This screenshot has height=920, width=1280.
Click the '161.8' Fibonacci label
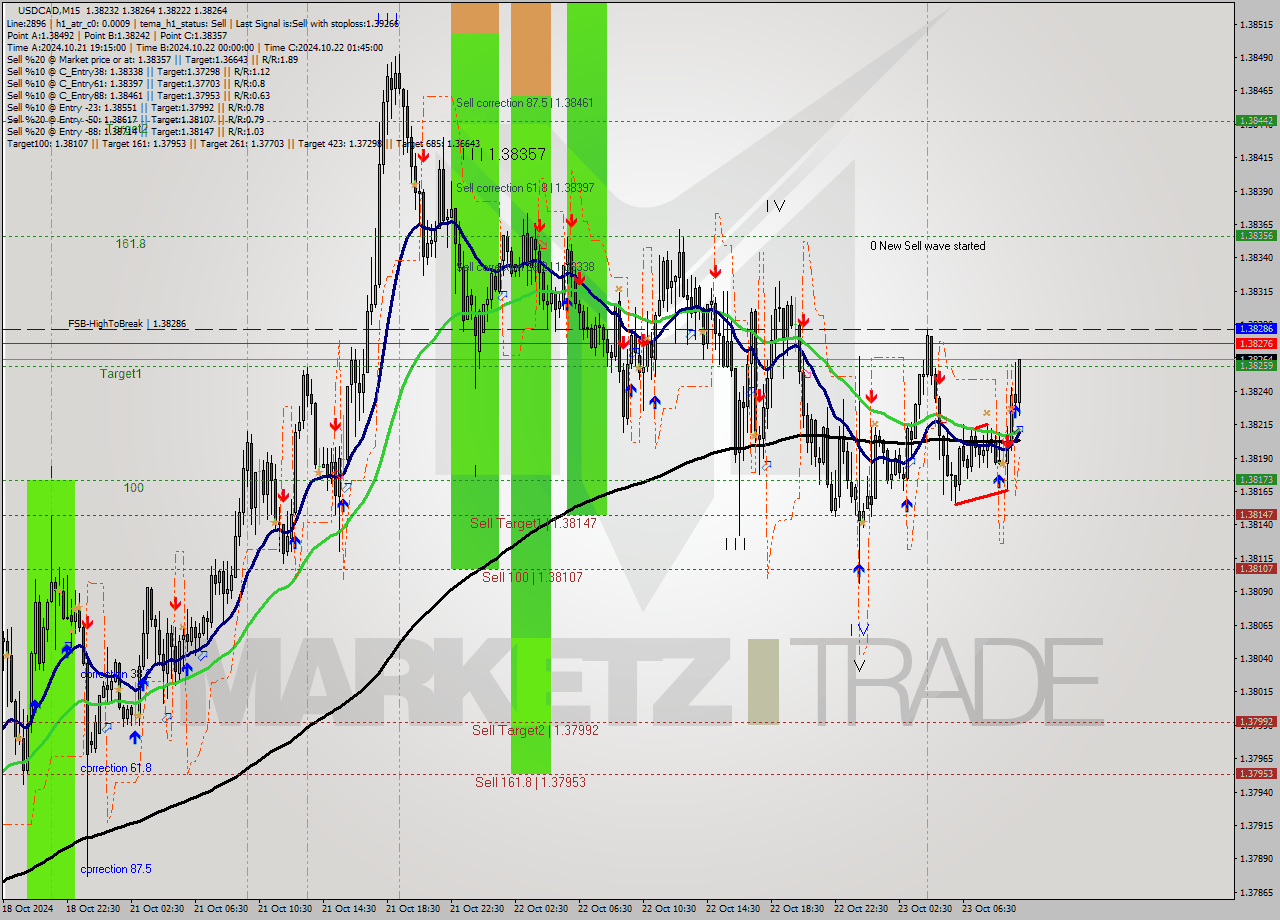pos(131,243)
